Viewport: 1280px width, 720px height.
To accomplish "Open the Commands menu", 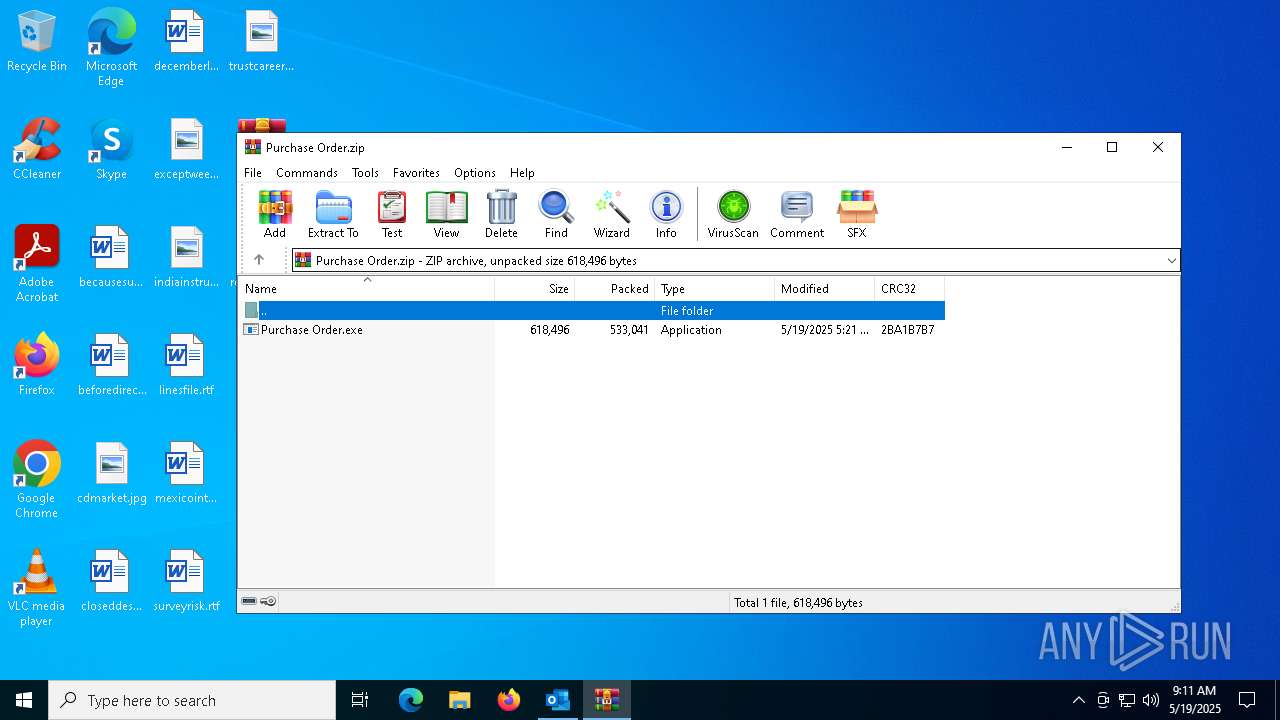I will click(x=307, y=173).
